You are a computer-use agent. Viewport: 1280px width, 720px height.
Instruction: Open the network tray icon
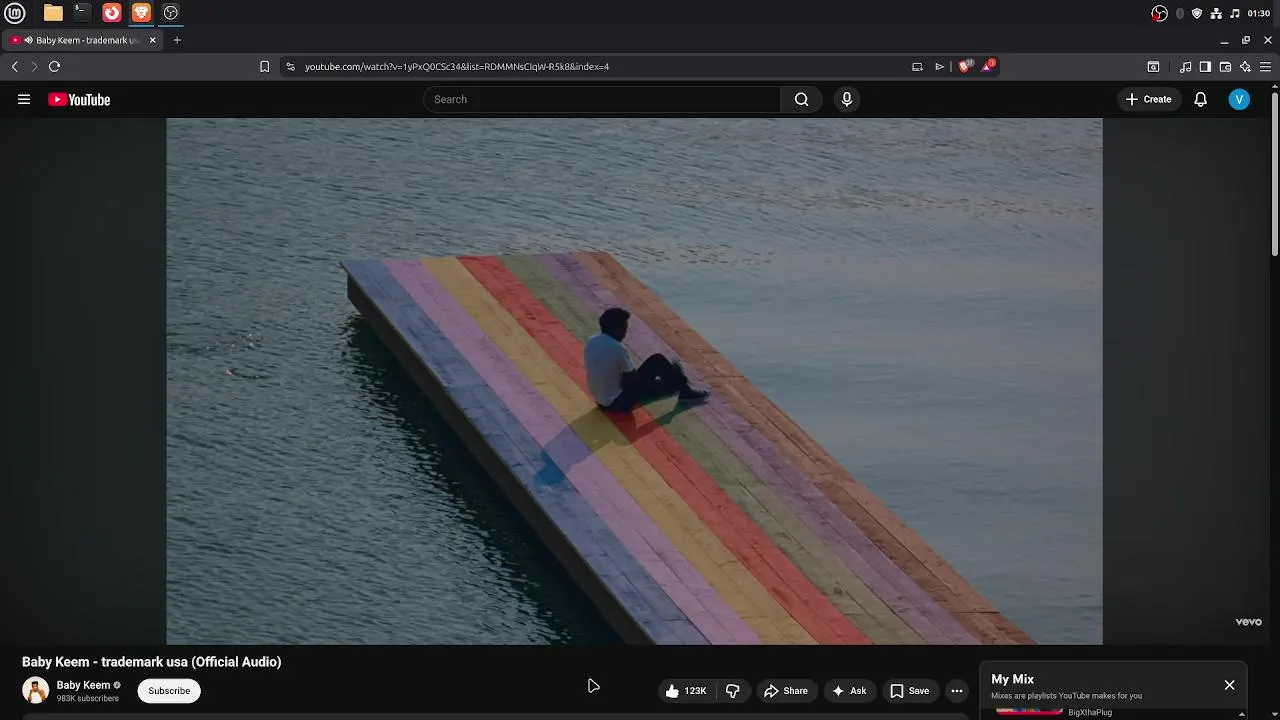click(1216, 13)
